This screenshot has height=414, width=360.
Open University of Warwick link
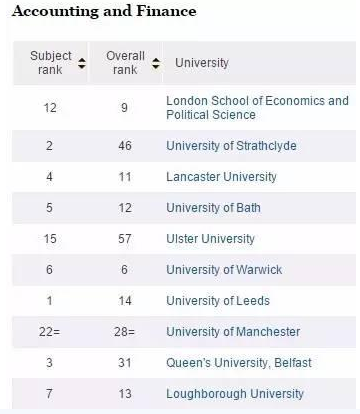(x=224, y=270)
